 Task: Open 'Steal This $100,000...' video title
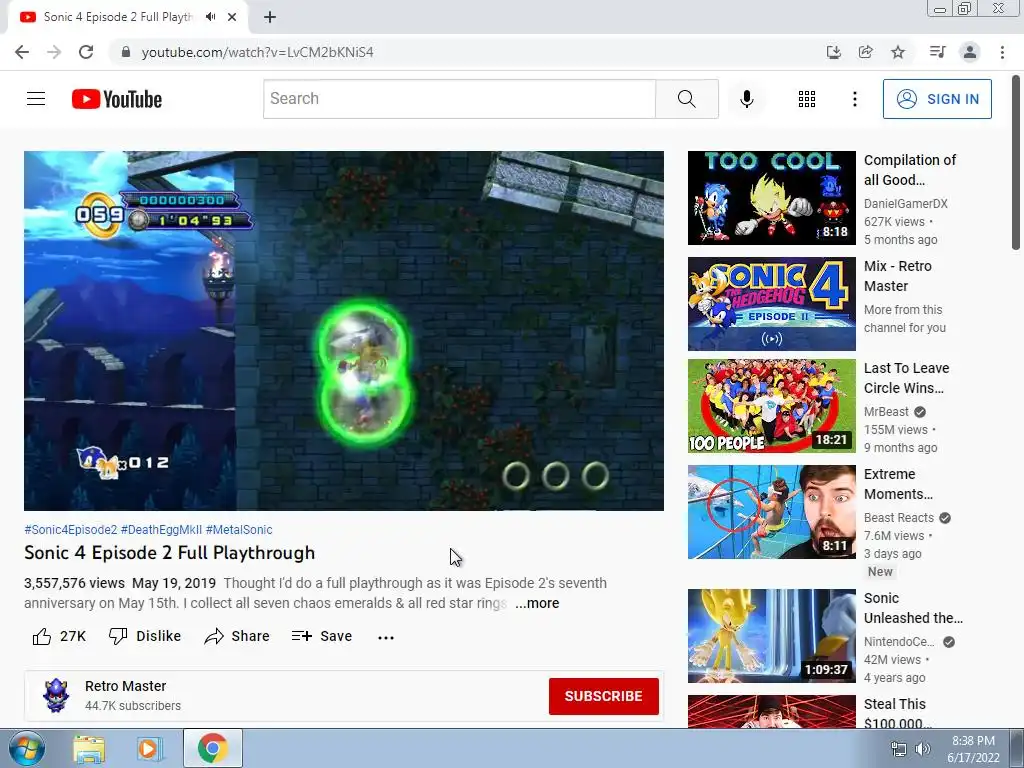point(897,713)
